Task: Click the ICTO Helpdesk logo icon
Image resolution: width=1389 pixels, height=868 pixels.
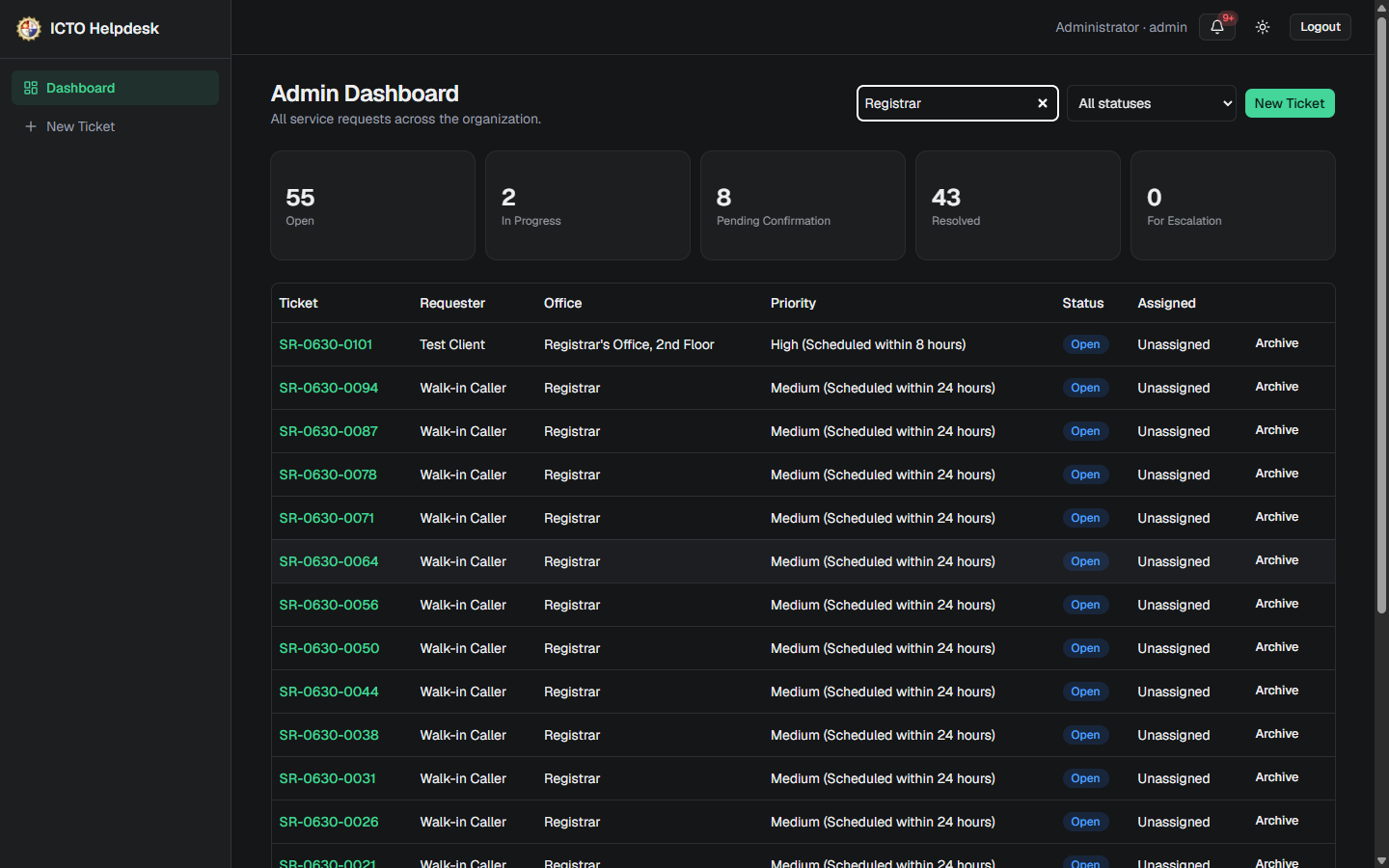Action: (x=29, y=28)
